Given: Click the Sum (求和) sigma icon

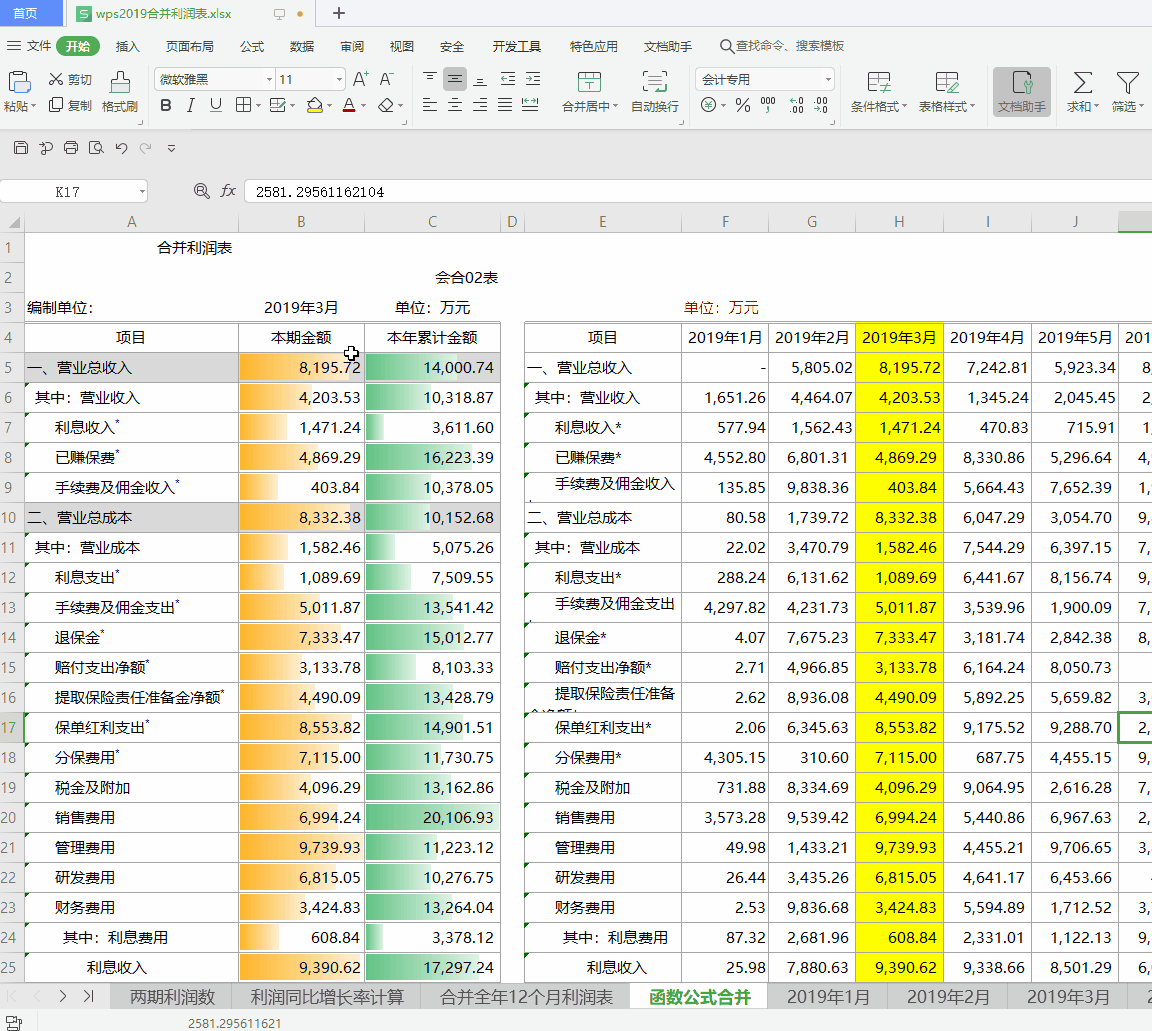Looking at the screenshot, I should pyautogui.click(x=1083, y=82).
